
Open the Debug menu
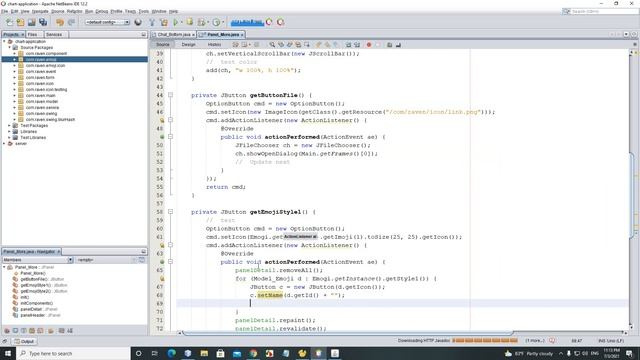pos(102,11)
